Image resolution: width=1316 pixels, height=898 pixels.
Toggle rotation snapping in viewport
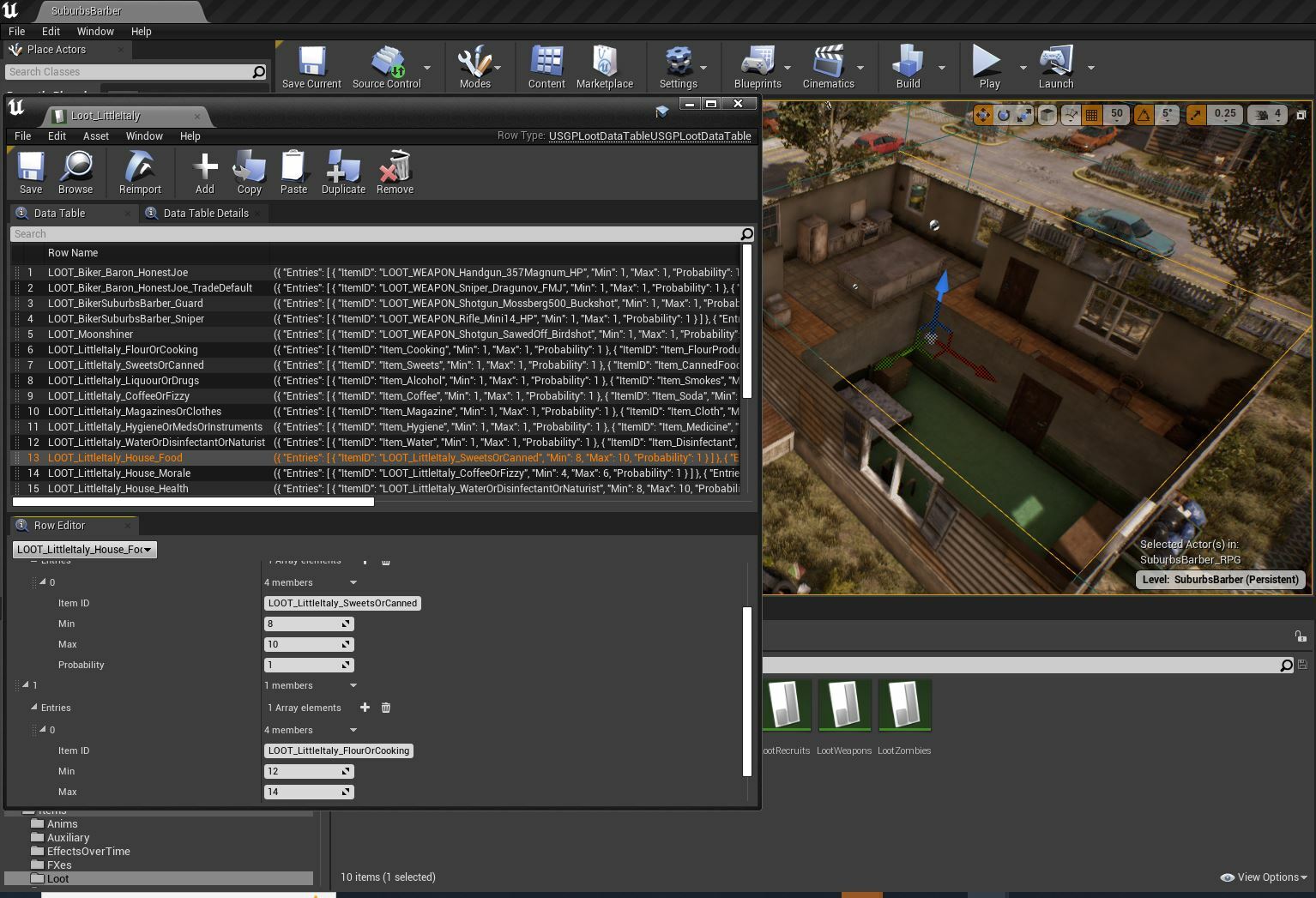(1144, 114)
